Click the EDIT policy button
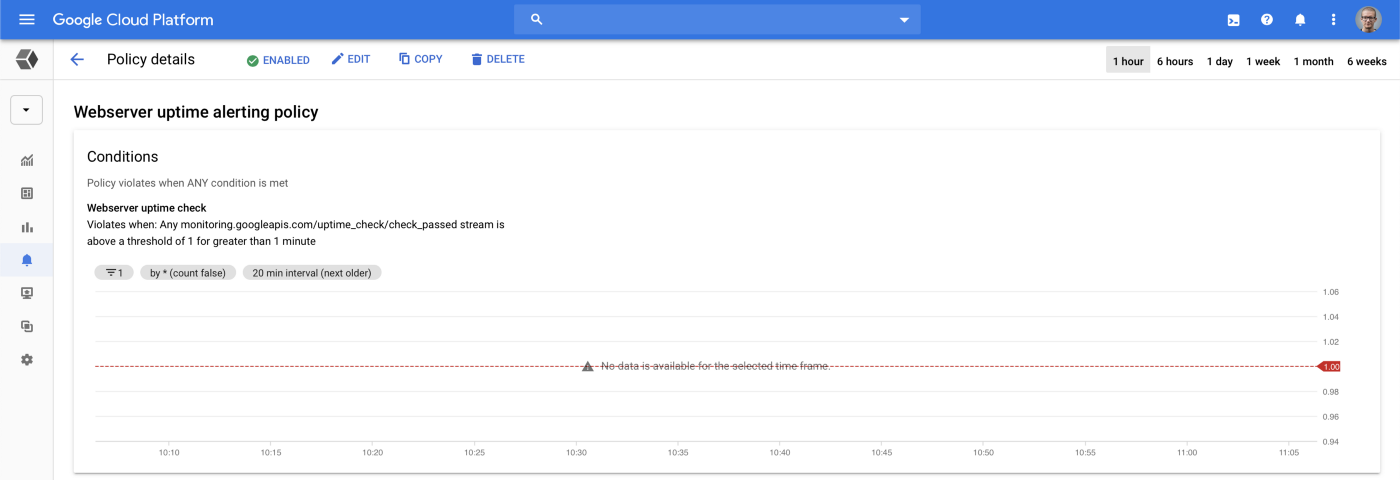The width and height of the screenshot is (1400, 480). [351, 60]
